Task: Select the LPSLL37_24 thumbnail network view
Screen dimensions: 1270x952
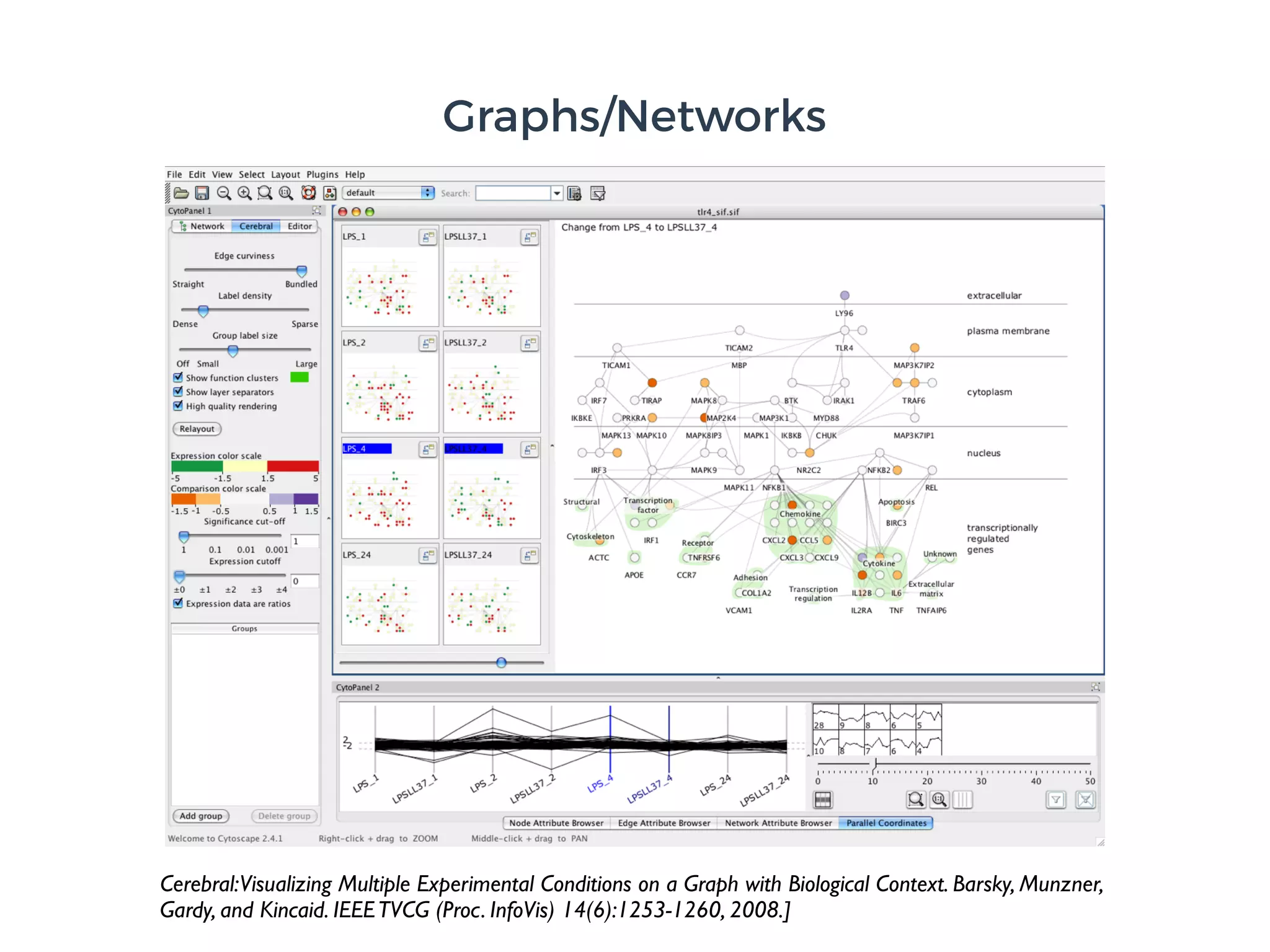Action: (x=491, y=604)
